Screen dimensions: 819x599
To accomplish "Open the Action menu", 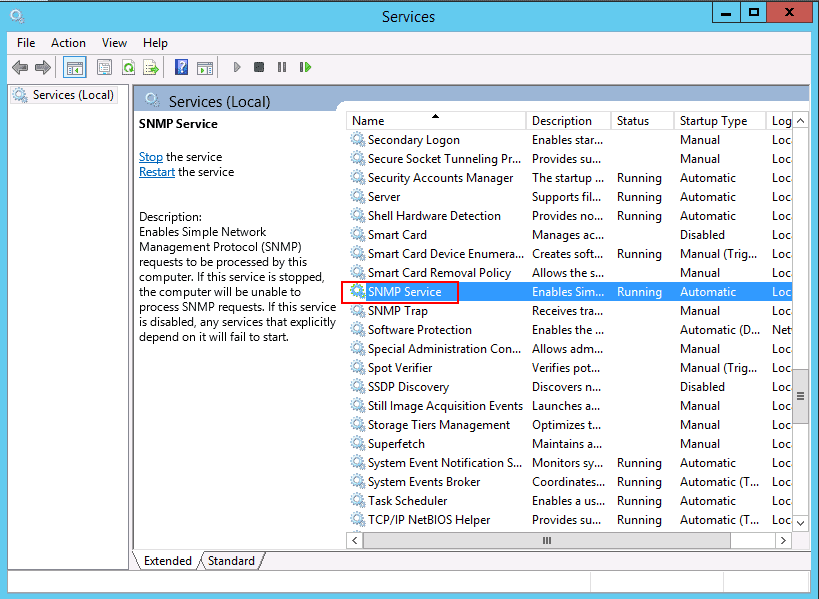I will click(x=68, y=43).
